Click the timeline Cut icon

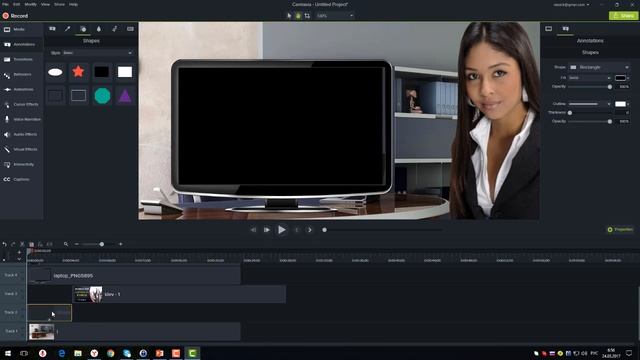coord(22,244)
